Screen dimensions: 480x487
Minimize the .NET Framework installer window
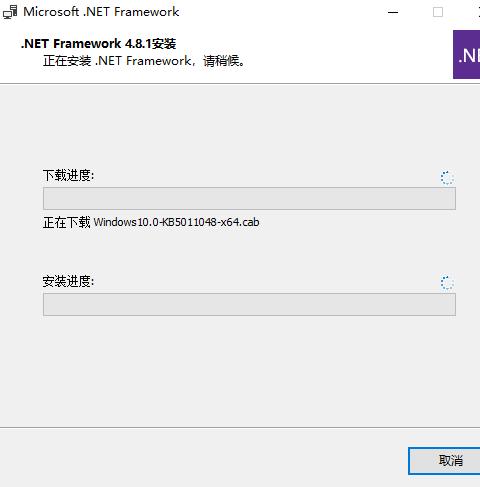coord(393,13)
